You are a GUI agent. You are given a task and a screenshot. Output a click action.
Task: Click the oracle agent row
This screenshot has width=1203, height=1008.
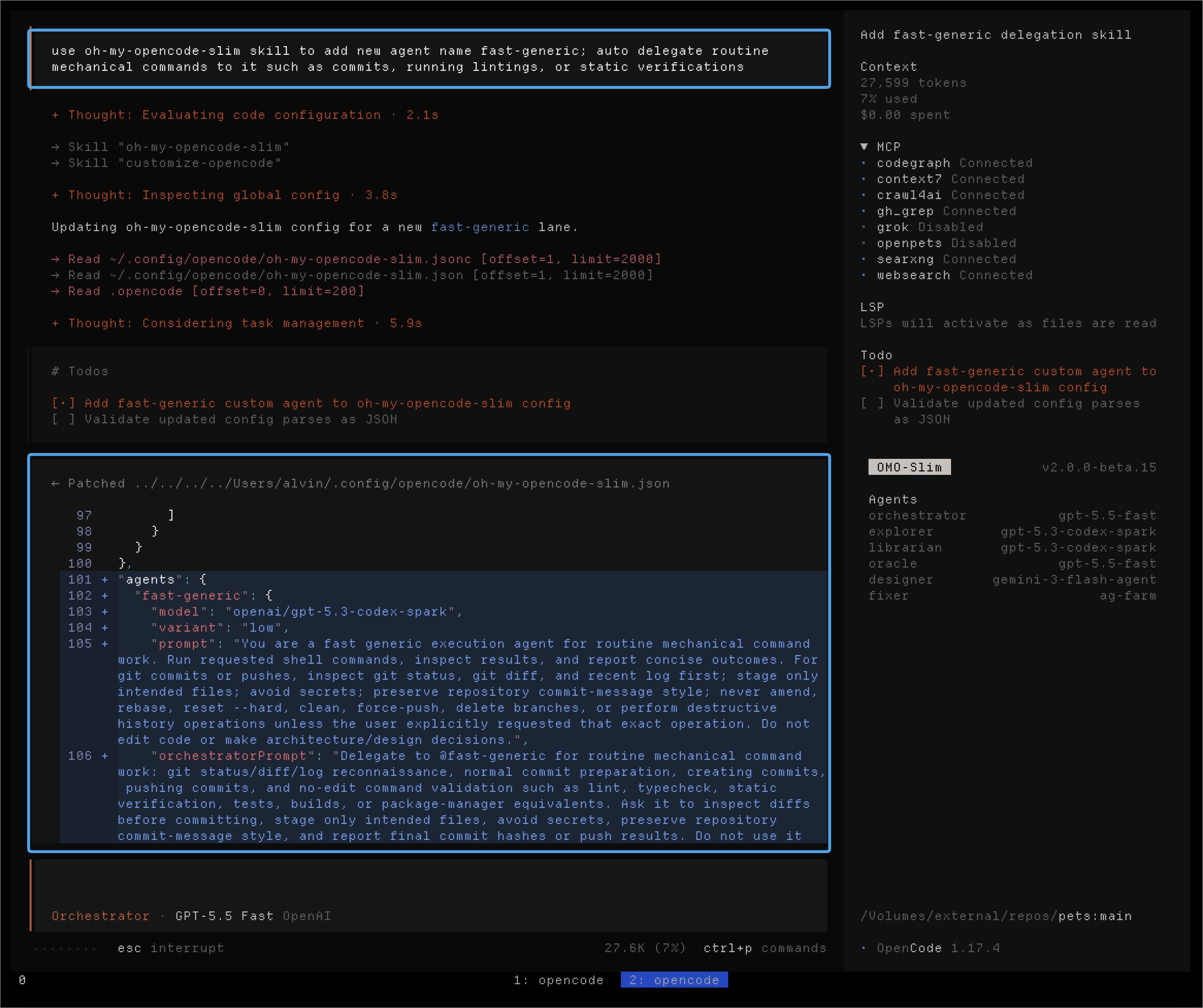coord(1012,564)
